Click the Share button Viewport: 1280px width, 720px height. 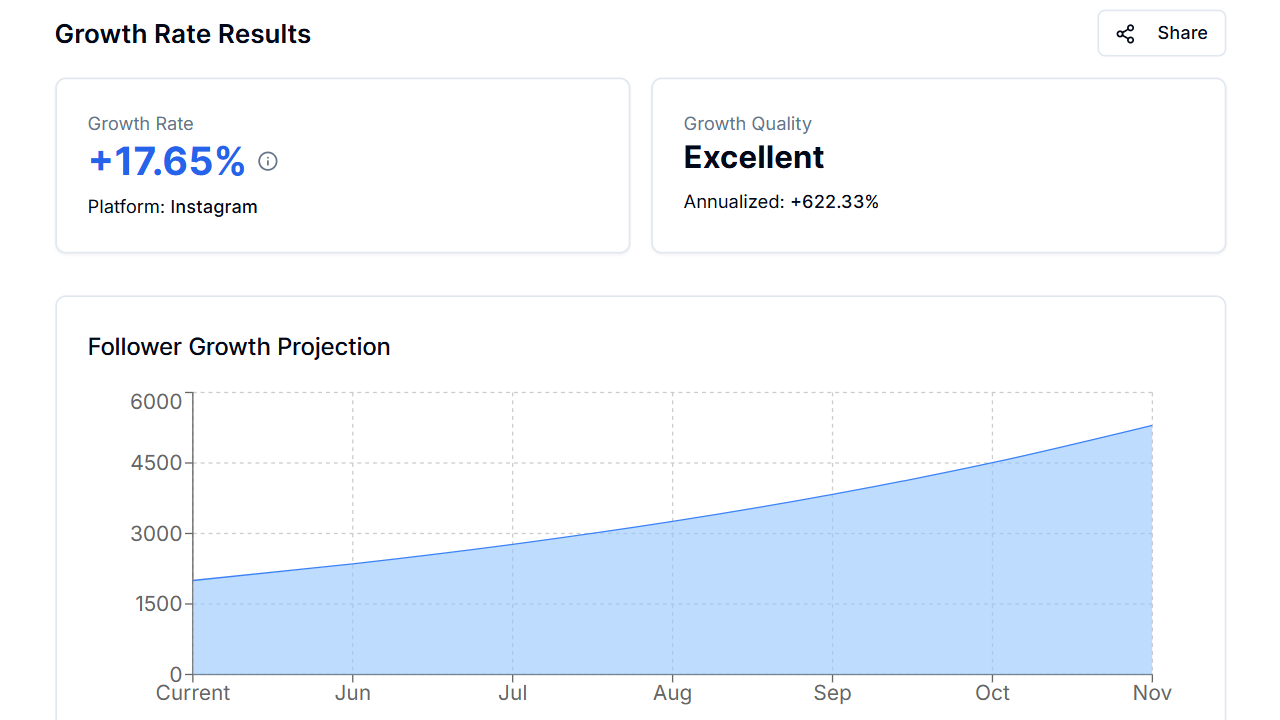point(1161,33)
